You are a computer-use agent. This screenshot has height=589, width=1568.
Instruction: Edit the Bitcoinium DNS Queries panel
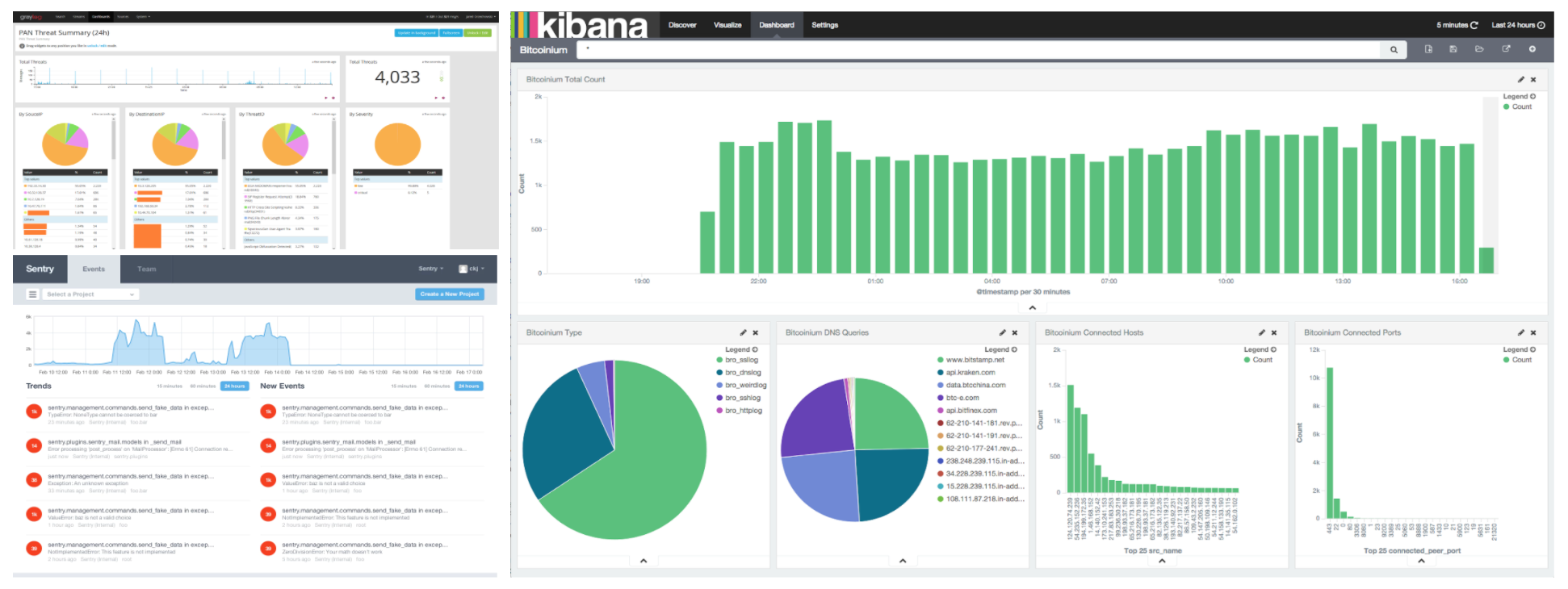click(1003, 332)
